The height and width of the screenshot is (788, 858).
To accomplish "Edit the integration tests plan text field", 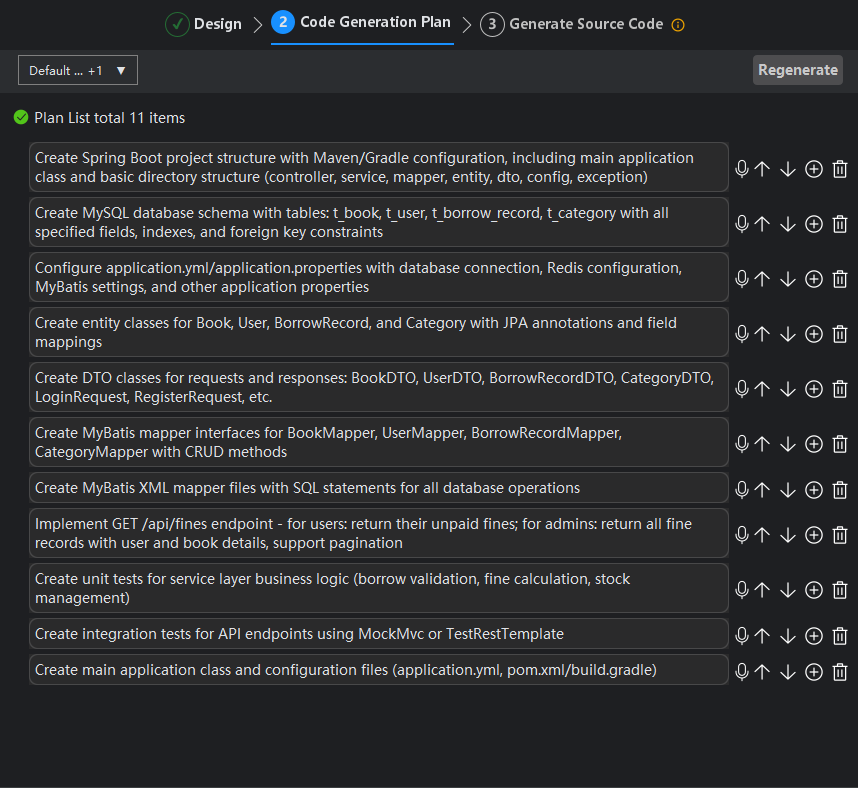I will 378,634.
